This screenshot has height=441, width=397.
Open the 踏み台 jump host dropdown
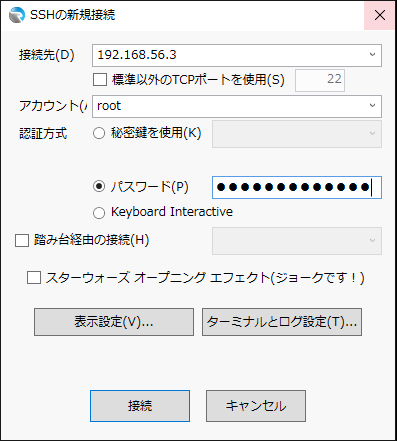pos(297,241)
